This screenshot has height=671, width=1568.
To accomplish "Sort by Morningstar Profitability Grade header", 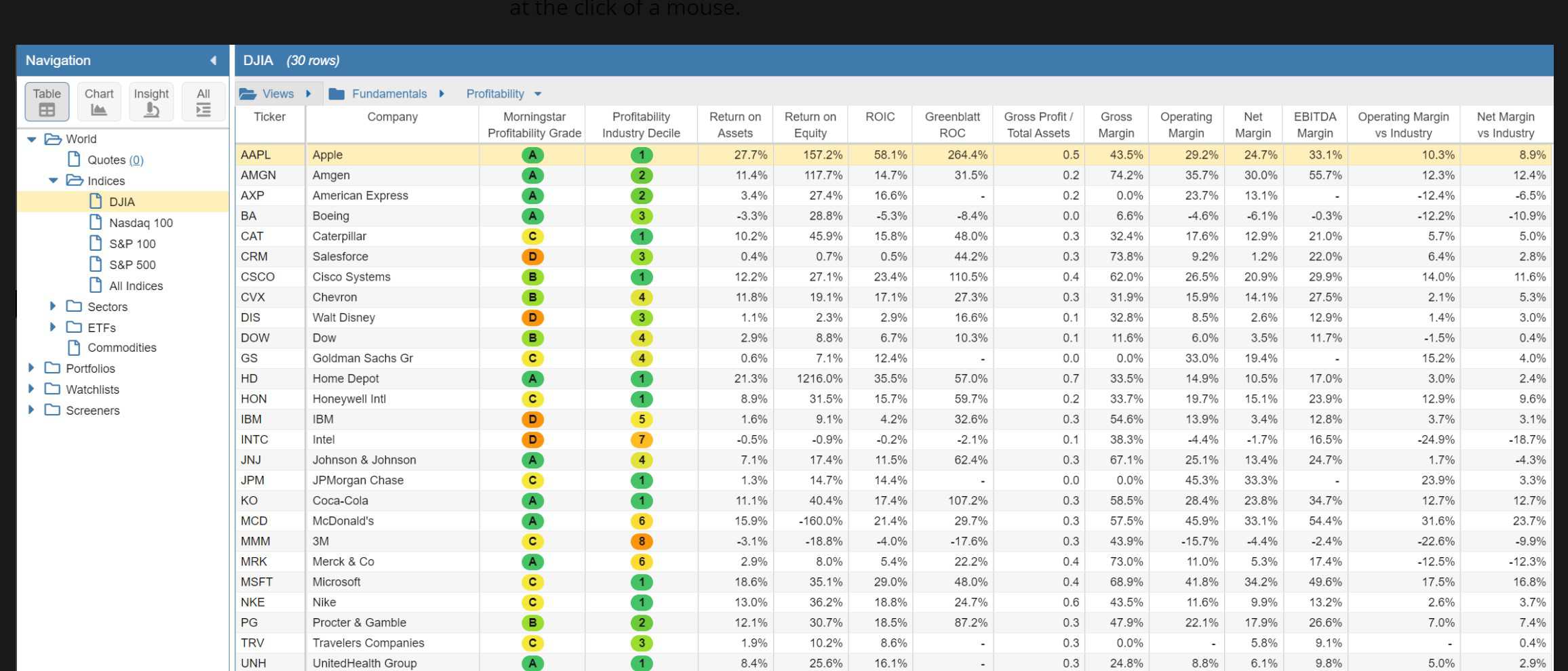I will pos(534,125).
